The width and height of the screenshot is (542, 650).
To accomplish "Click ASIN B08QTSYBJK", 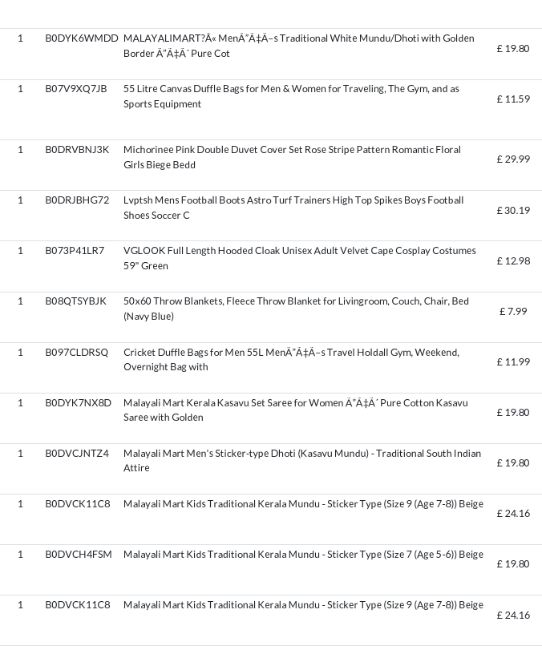I will pyautogui.click(x=75, y=301).
